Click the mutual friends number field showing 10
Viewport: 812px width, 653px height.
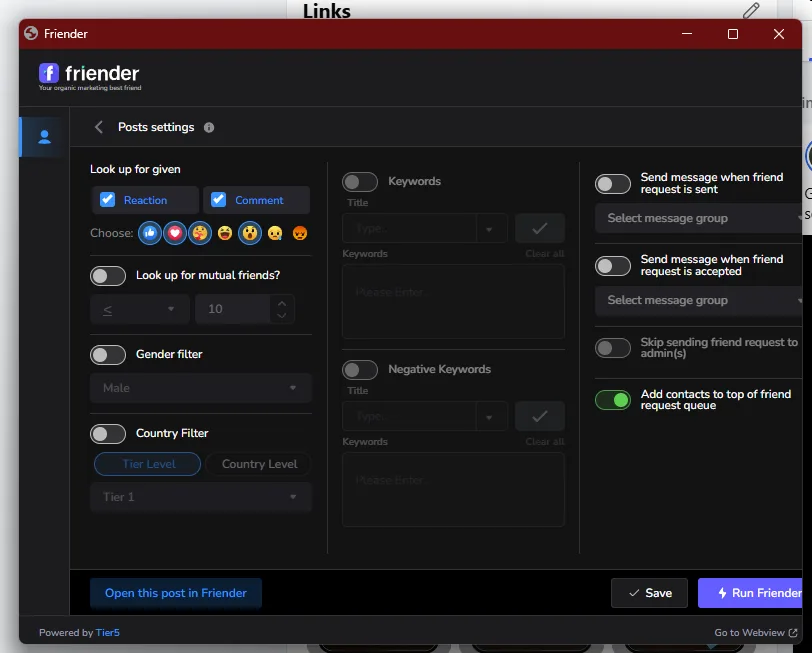pos(233,309)
